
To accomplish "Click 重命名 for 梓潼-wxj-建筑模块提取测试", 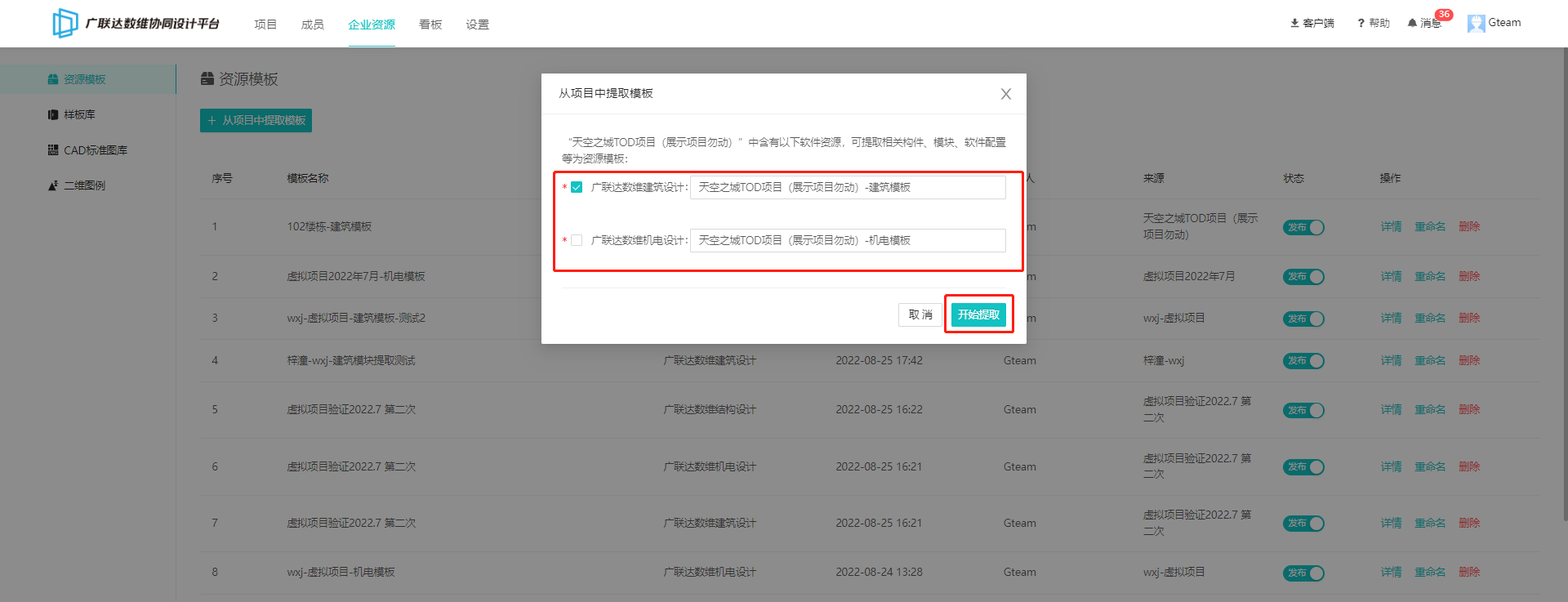I will pos(1430,360).
